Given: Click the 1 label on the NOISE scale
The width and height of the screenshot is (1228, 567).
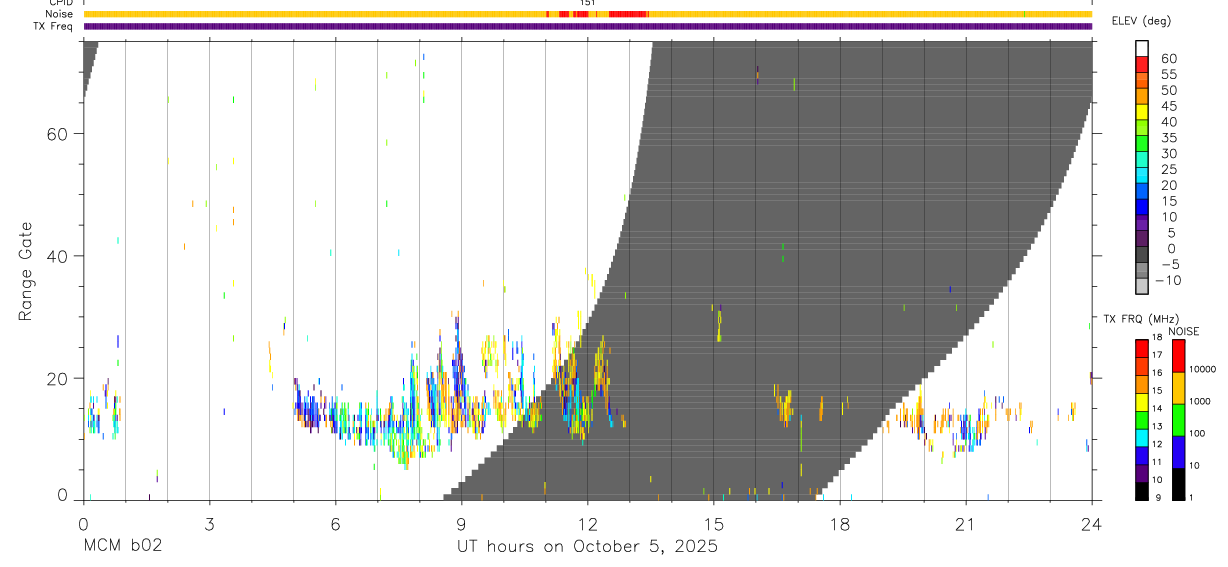Looking at the screenshot, I should 1193,497.
